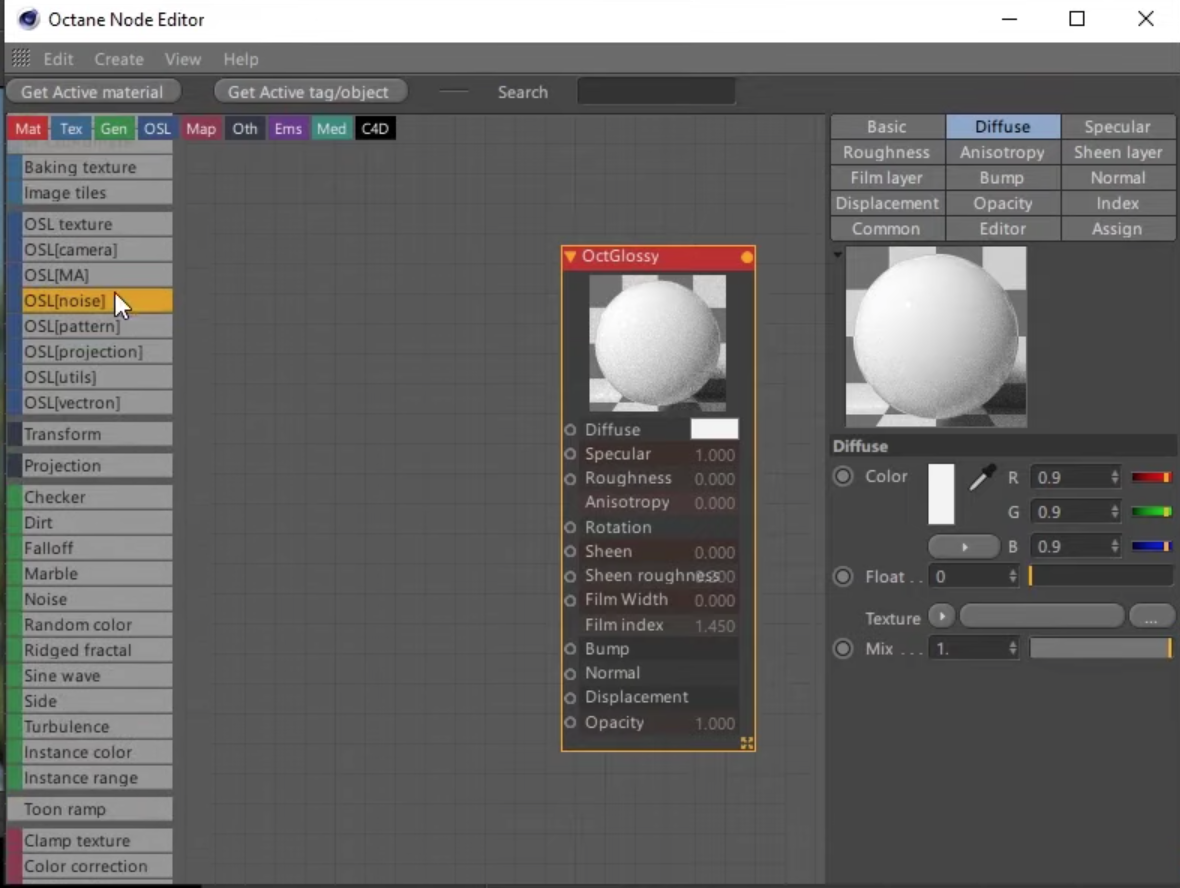Click the Film Width input pin
Image resolution: width=1180 pixels, height=888 pixels.
click(570, 600)
